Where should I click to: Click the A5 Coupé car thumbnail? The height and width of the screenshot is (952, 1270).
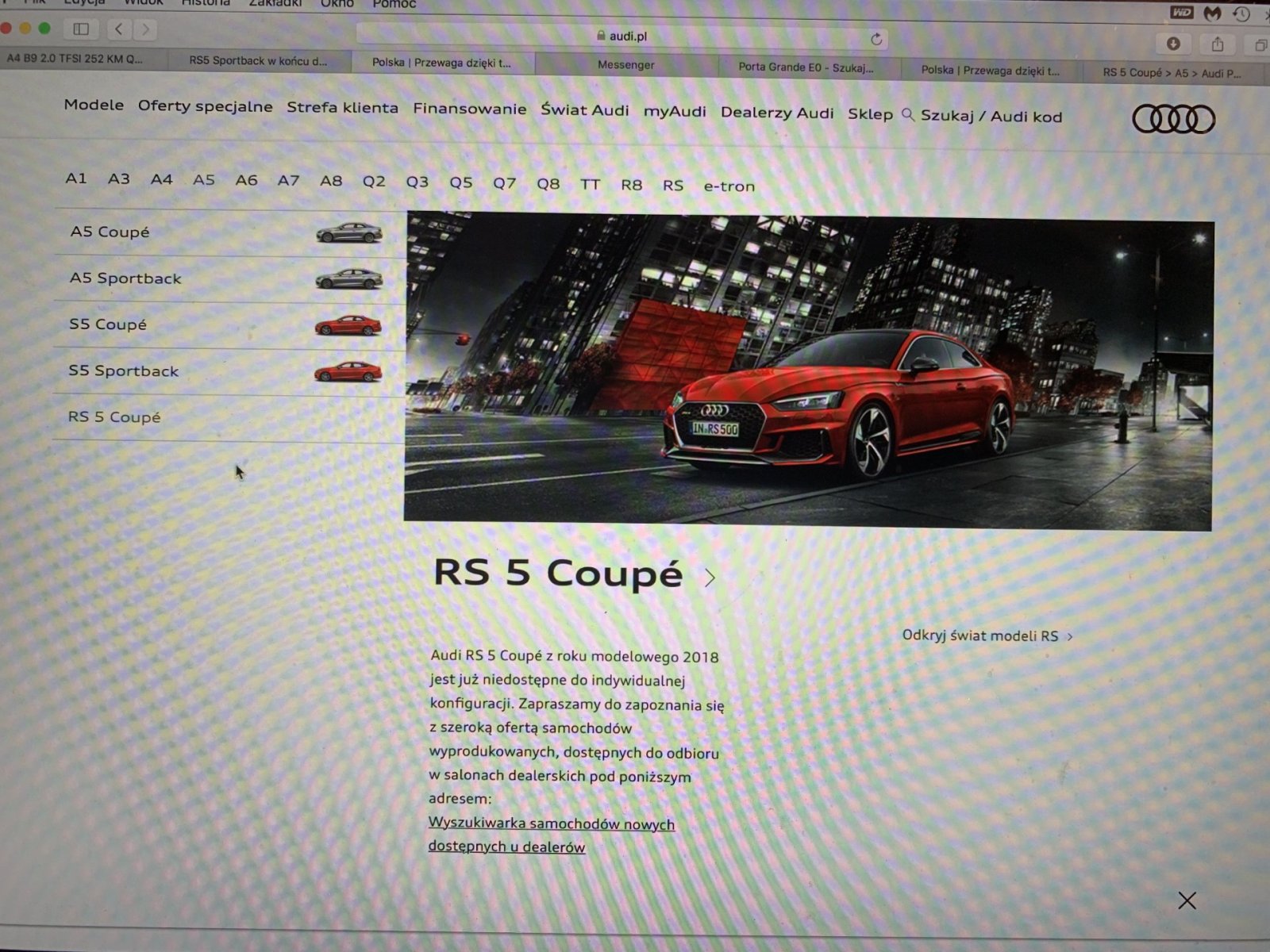(349, 233)
